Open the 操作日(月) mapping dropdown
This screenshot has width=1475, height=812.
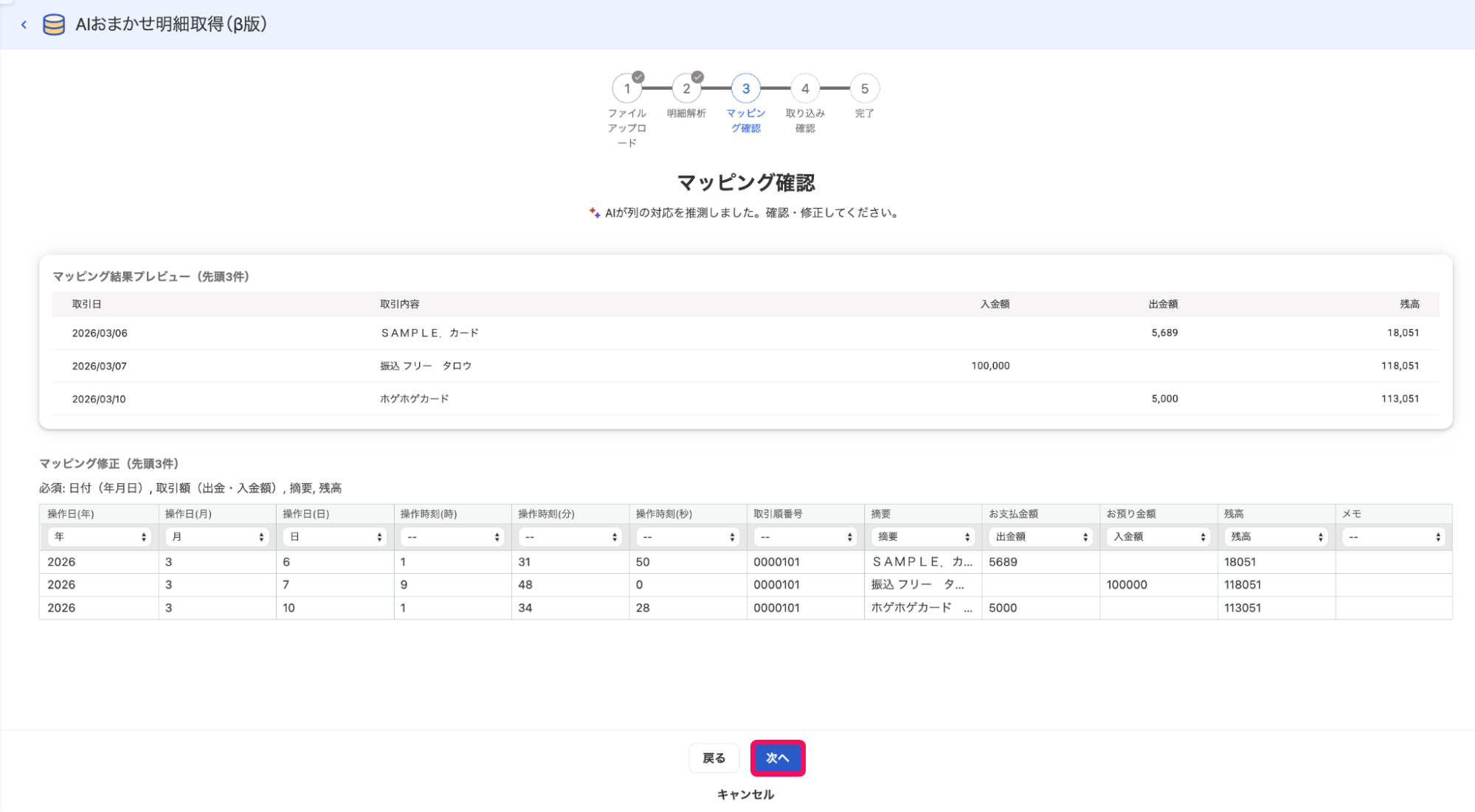point(217,537)
